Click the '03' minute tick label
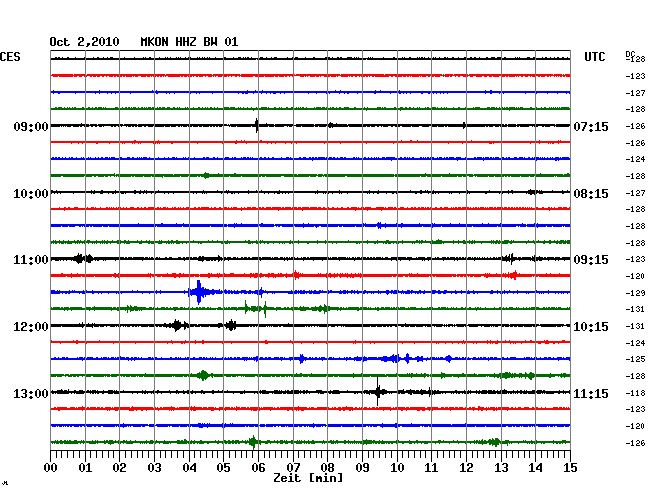 point(155,467)
